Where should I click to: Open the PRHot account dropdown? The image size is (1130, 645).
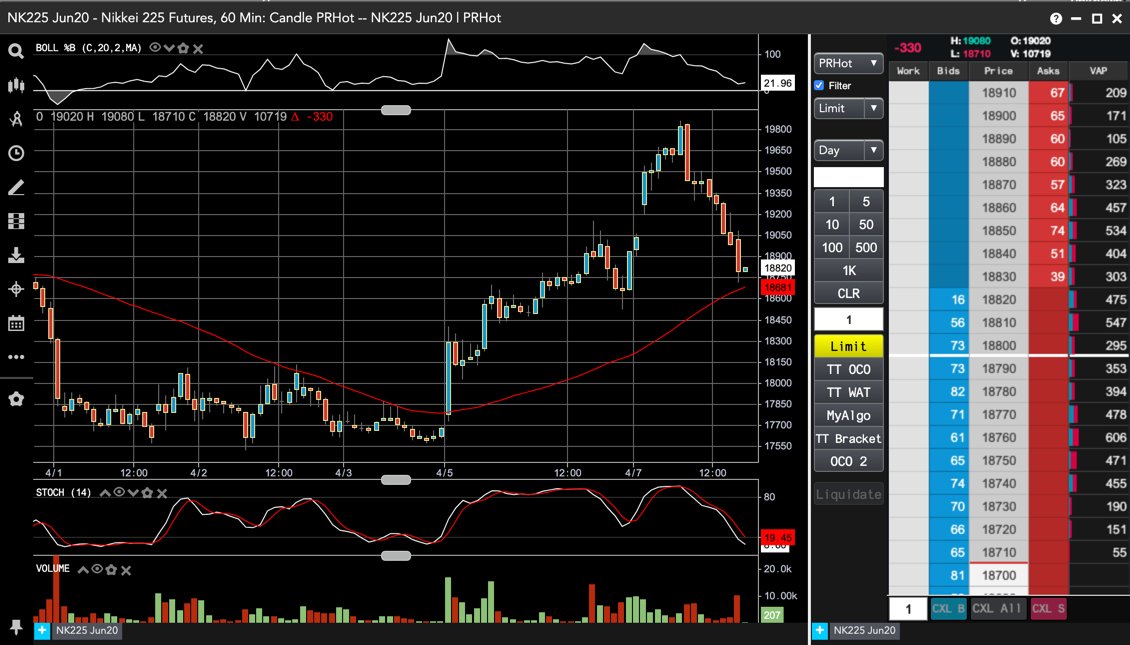click(848, 63)
